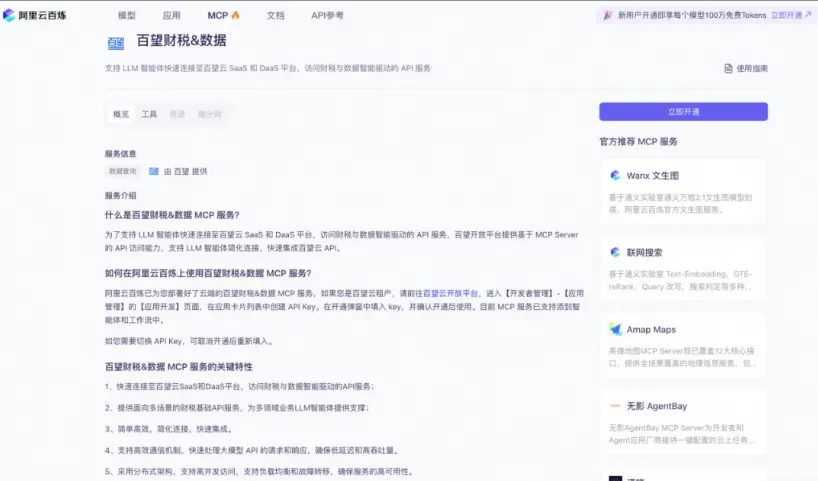
Task: Click feature item 4 支持高效通信机制
Action: 253,450
